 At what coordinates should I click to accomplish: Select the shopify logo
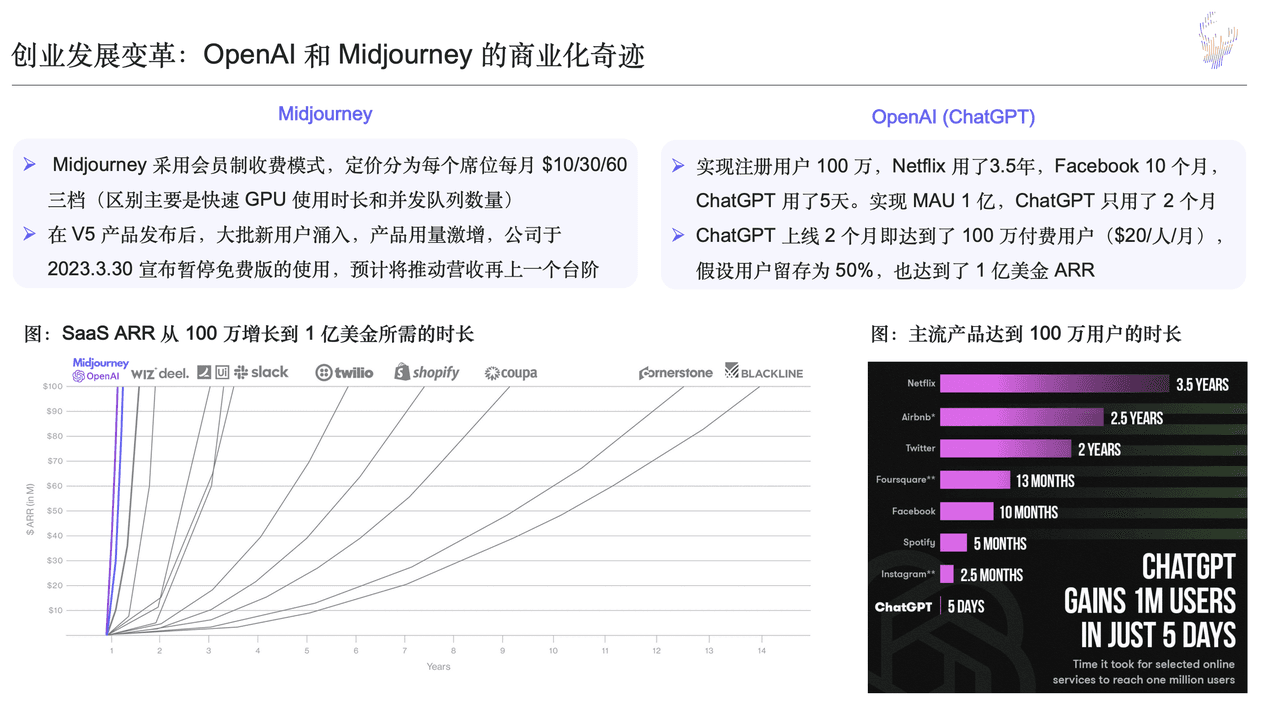coord(427,372)
